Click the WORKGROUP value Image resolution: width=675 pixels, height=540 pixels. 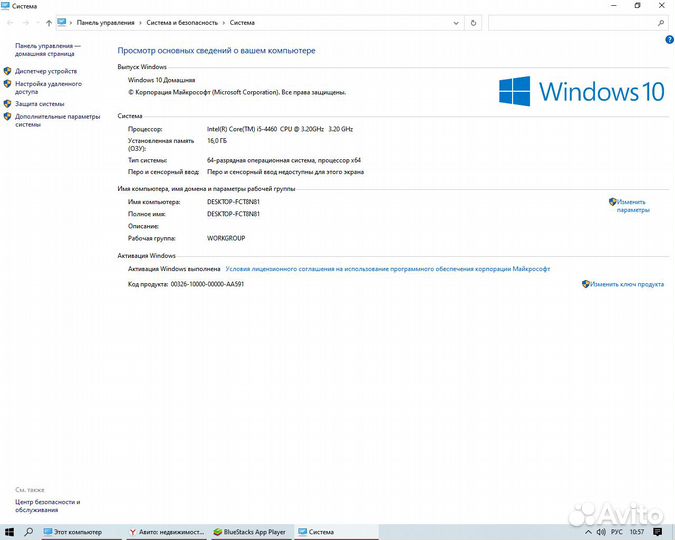(x=226, y=238)
